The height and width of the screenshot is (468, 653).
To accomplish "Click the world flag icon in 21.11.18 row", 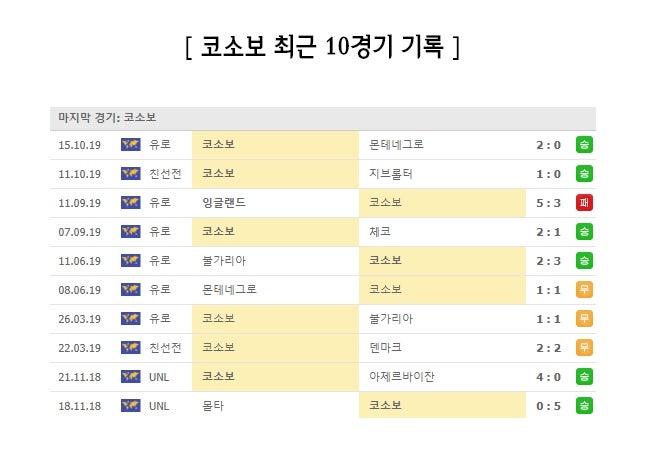I will click(x=129, y=377).
